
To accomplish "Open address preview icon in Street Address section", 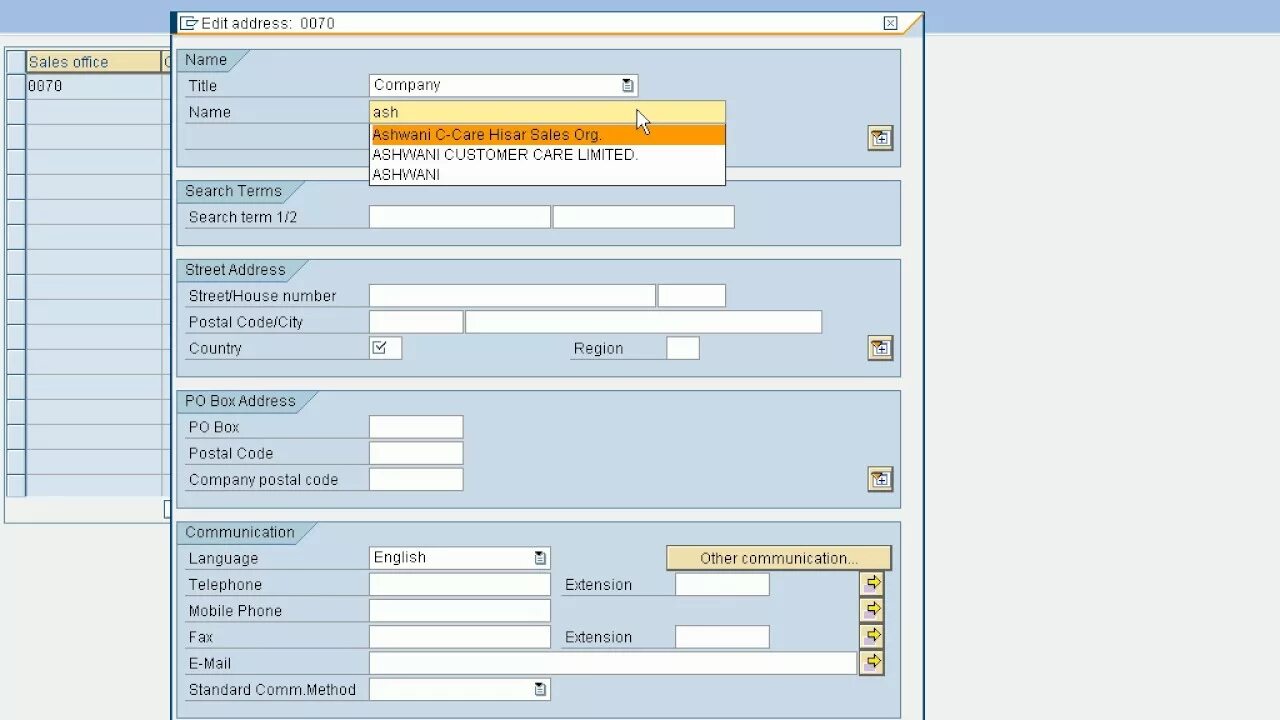I will point(879,348).
